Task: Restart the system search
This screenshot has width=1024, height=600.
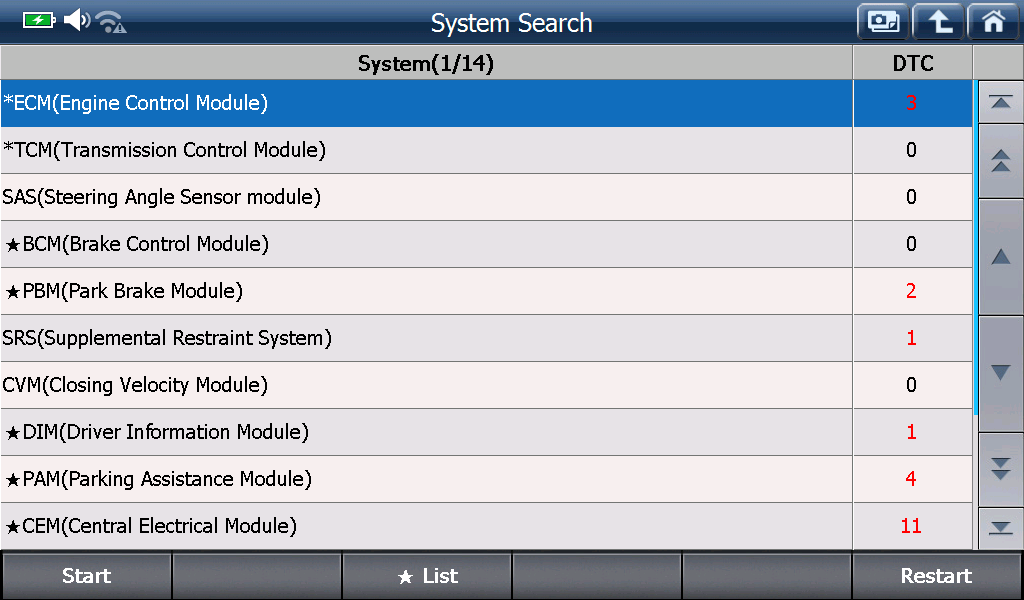Action: tap(936, 576)
